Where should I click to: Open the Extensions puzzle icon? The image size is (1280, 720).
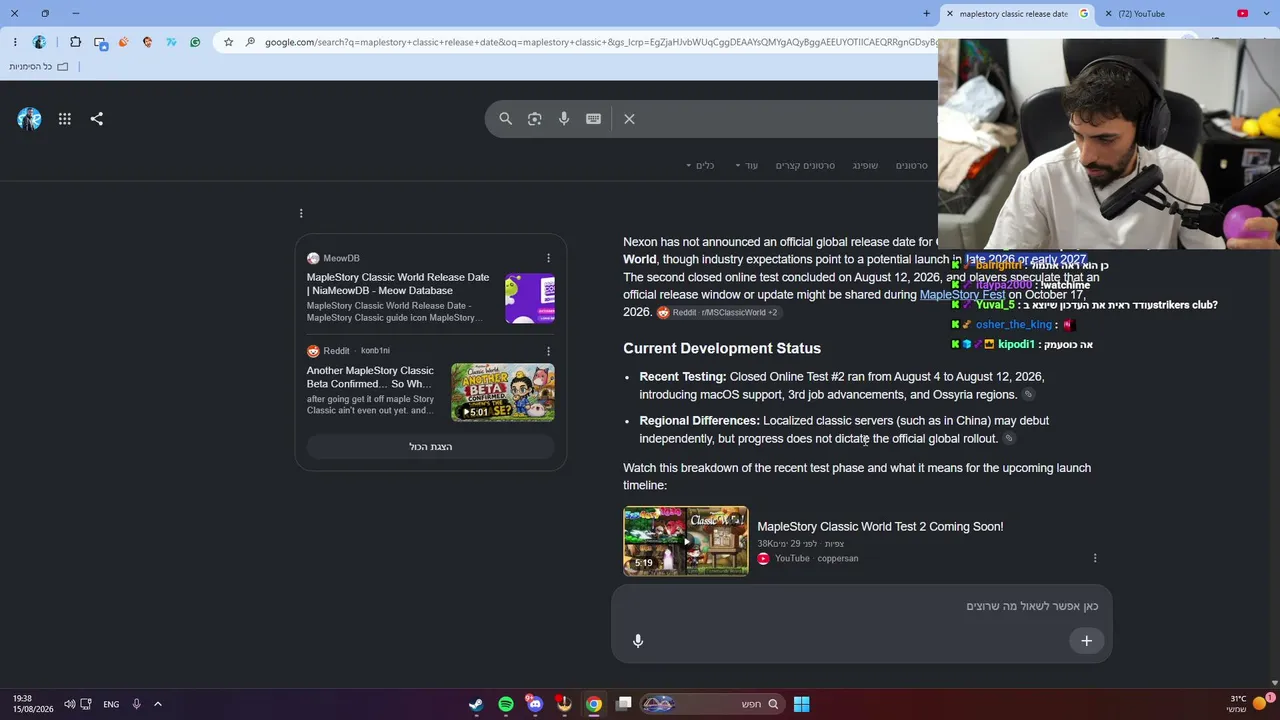75,42
